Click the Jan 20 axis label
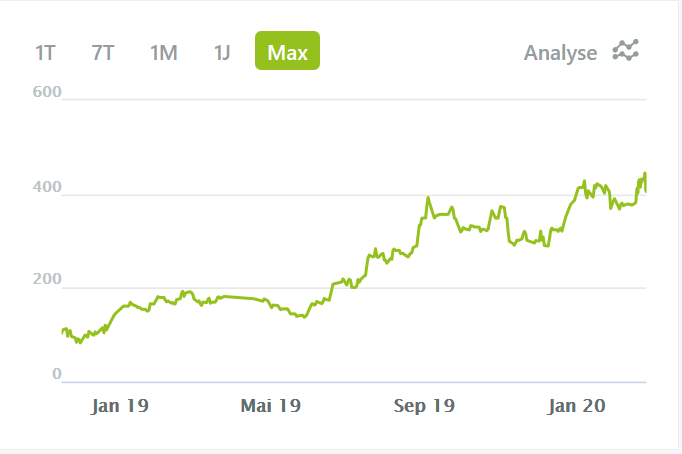The width and height of the screenshot is (682, 454). coord(577,406)
